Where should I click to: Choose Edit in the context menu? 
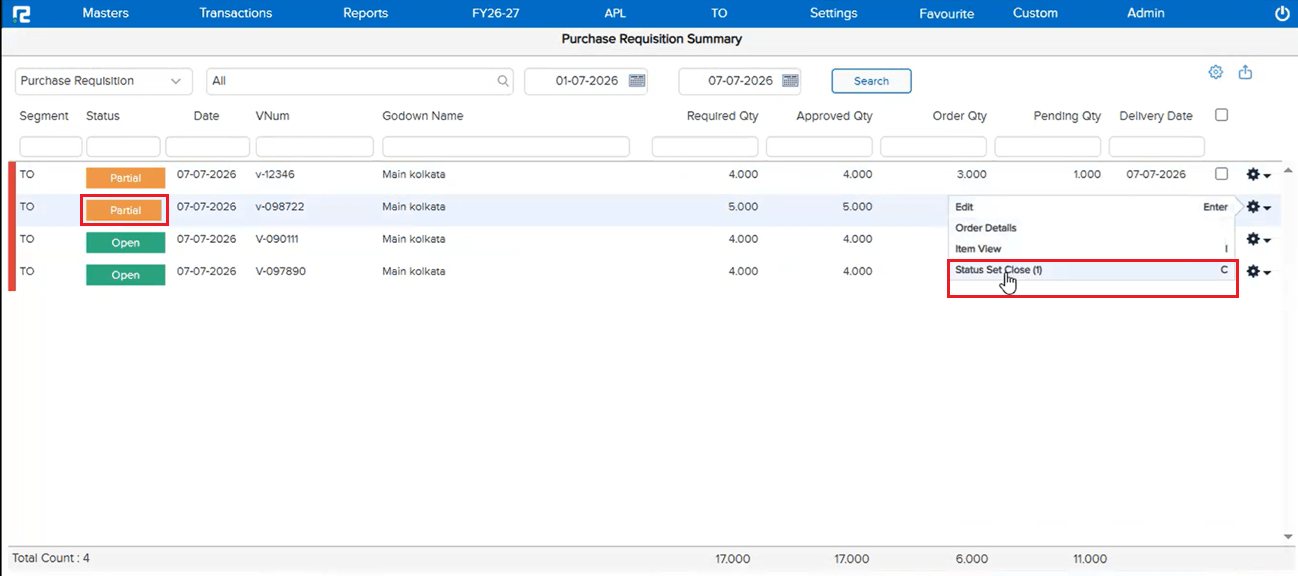pos(1092,207)
